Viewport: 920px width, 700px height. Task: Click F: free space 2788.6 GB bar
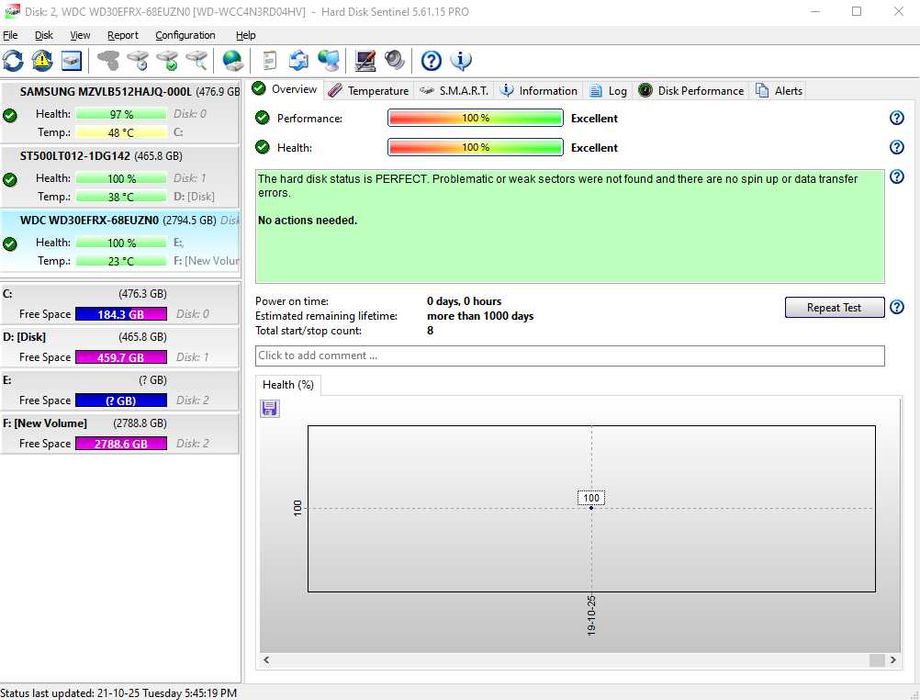(121, 444)
